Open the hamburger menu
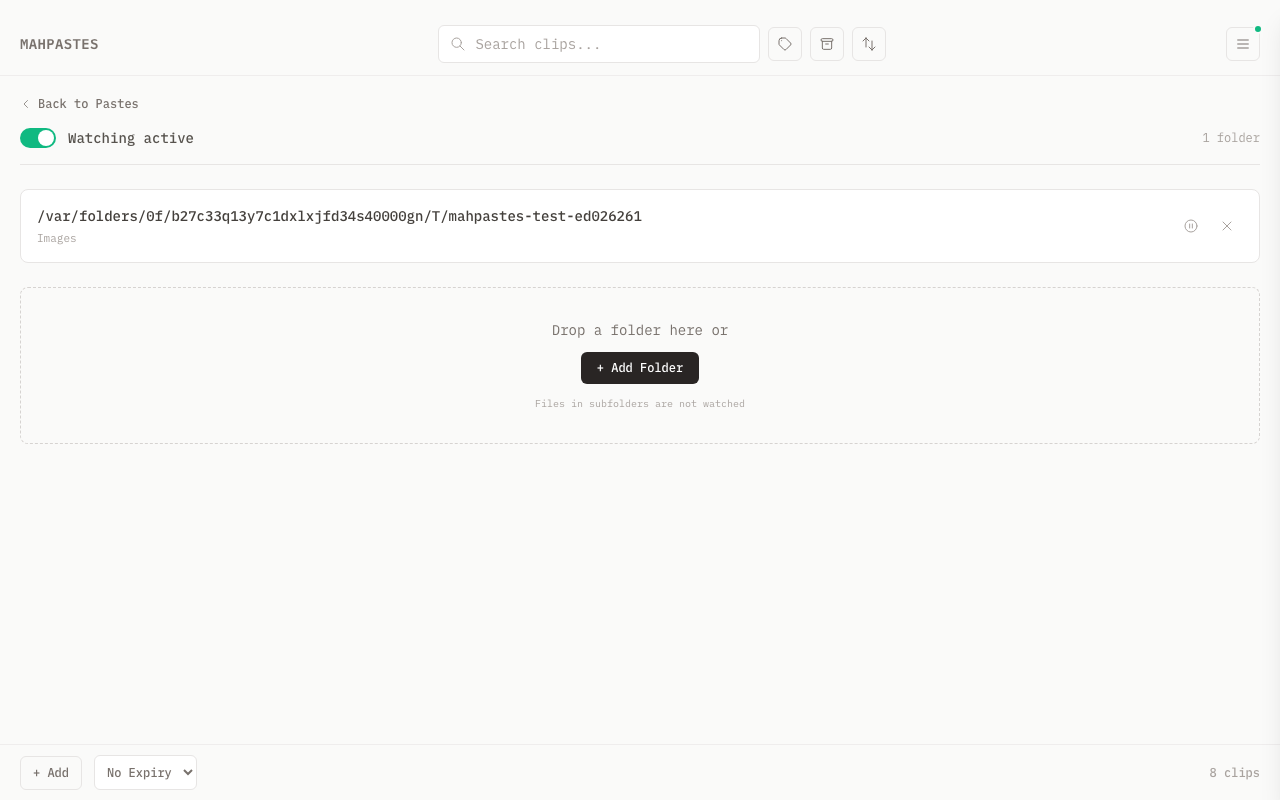1280x800 pixels. 1242,44
